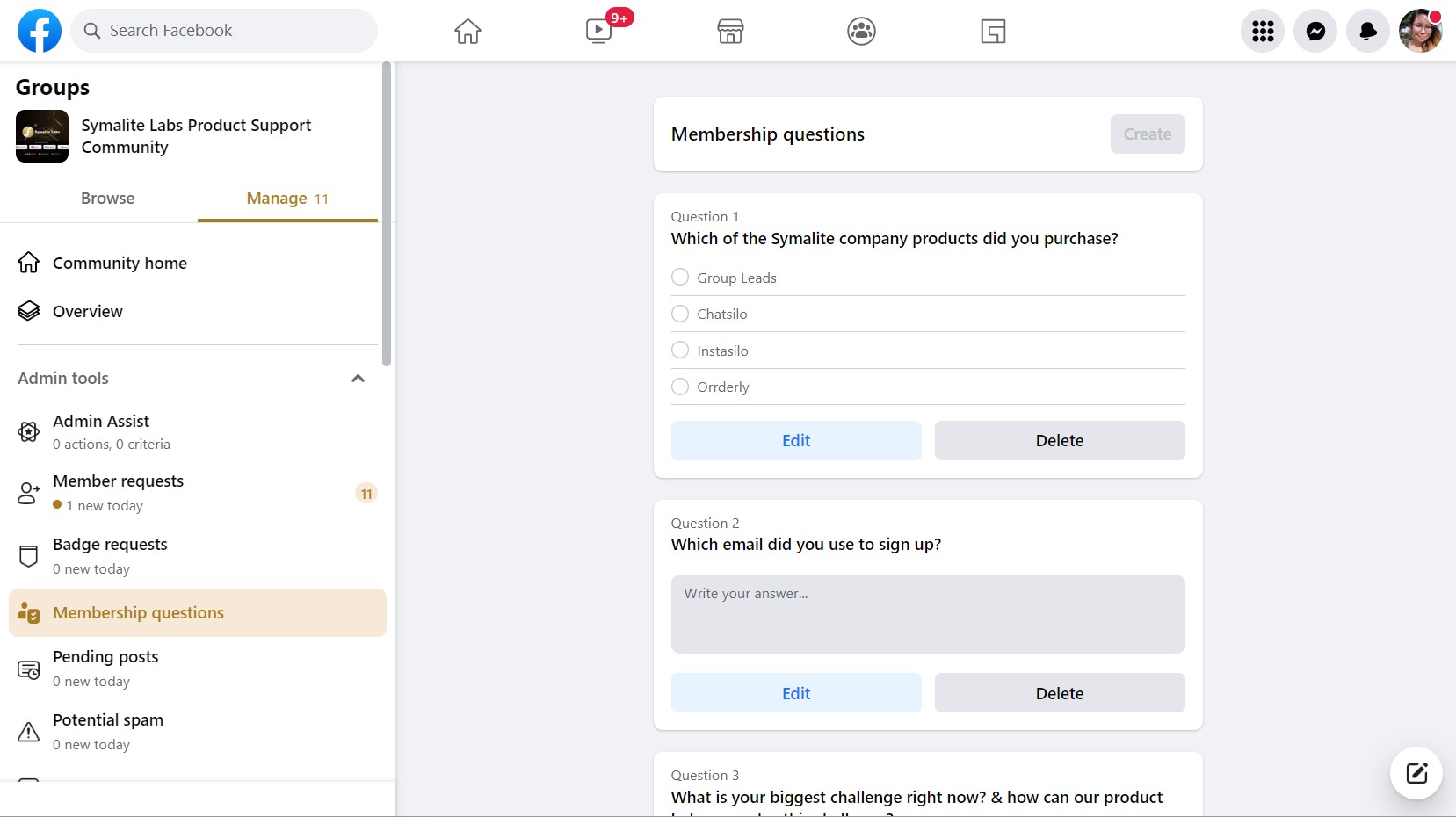The width and height of the screenshot is (1456, 817).
Task: Open Marketplace from the top bar
Action: (729, 31)
